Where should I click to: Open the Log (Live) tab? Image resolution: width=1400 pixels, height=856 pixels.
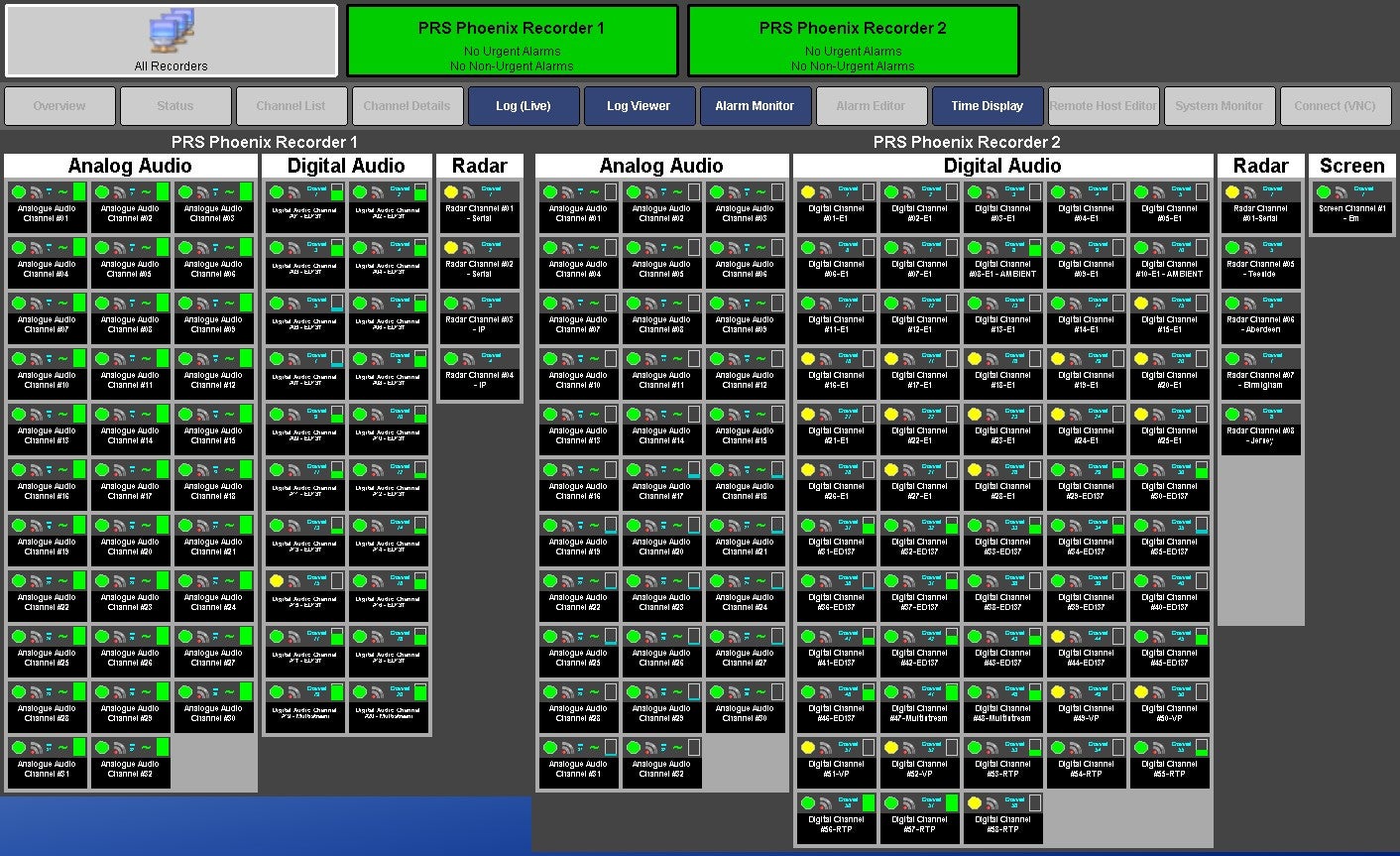(x=523, y=106)
